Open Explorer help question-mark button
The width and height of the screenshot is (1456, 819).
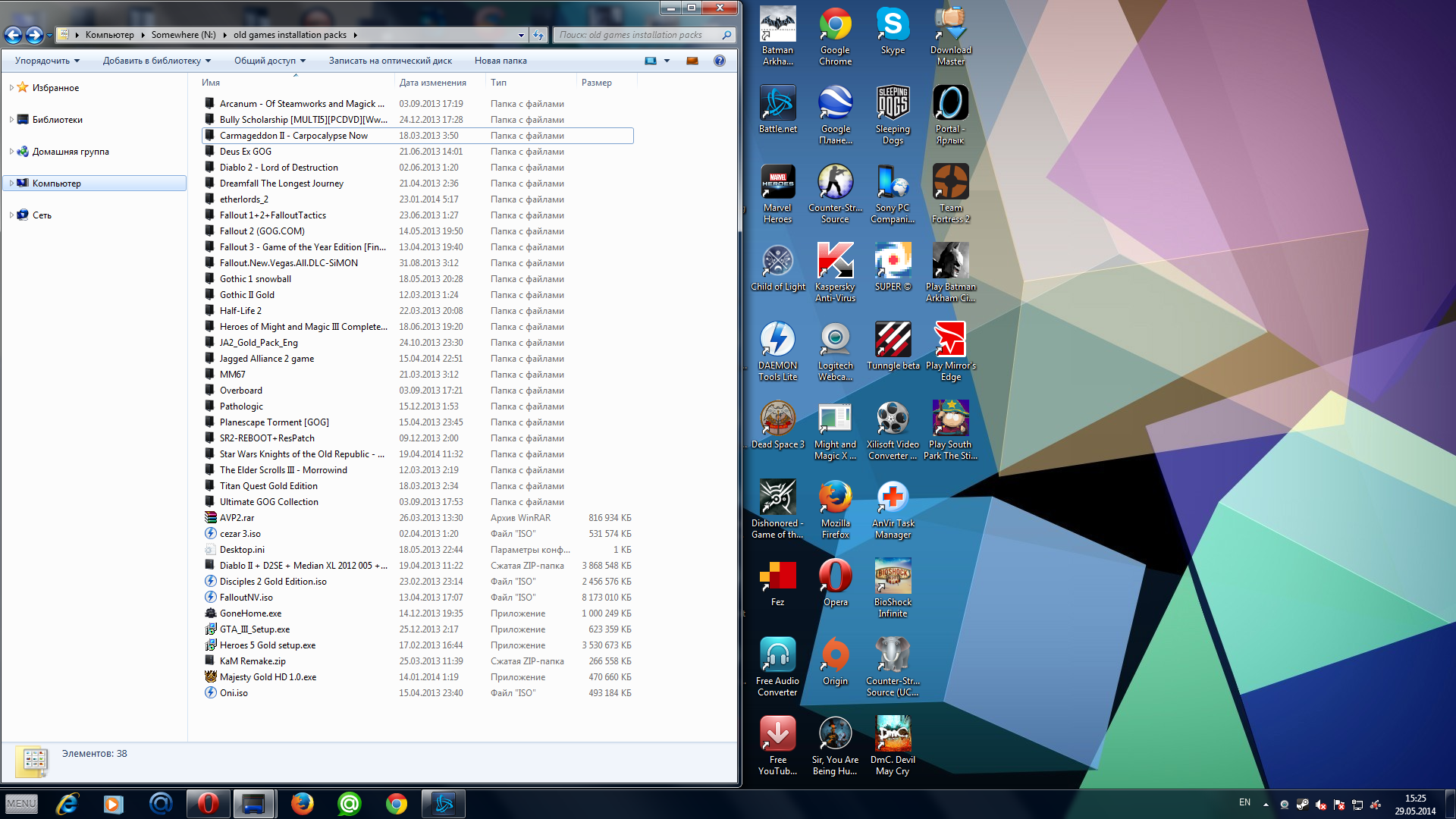pos(720,61)
